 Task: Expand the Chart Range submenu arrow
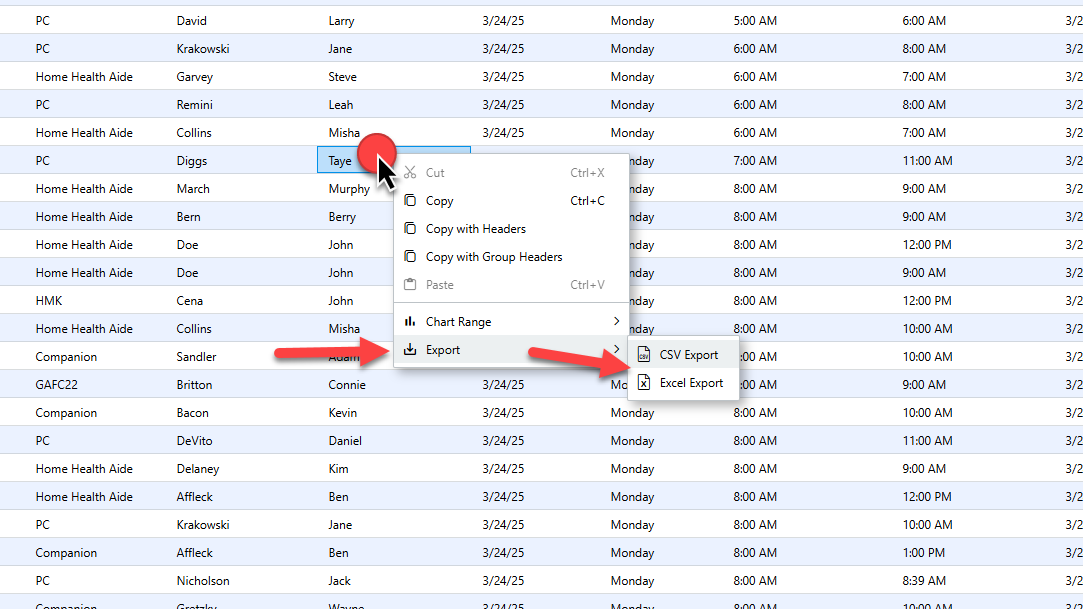(616, 322)
